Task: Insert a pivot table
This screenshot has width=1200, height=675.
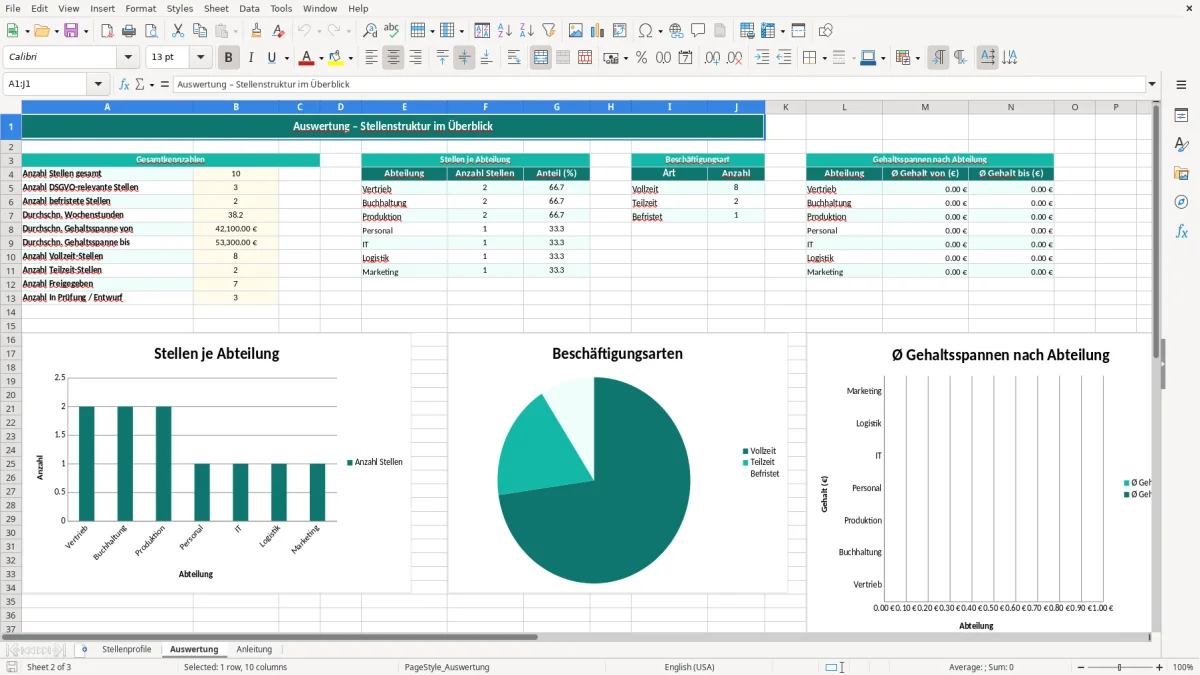Action: coord(620,31)
